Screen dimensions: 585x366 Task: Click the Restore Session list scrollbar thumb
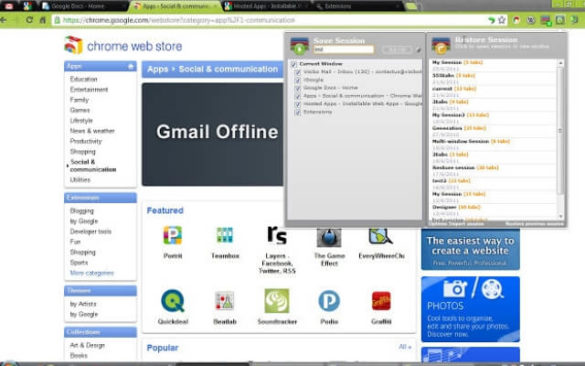[560, 131]
